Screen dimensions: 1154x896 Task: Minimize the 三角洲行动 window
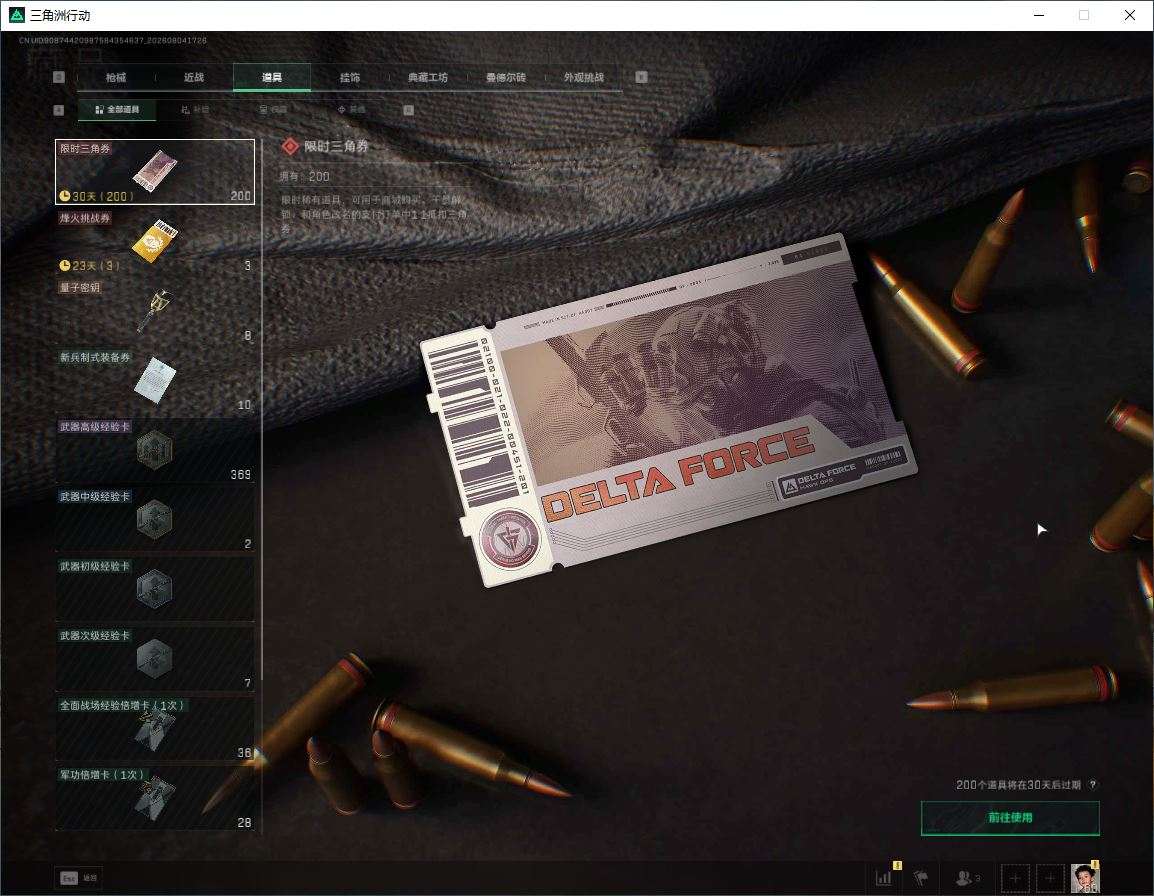1039,15
